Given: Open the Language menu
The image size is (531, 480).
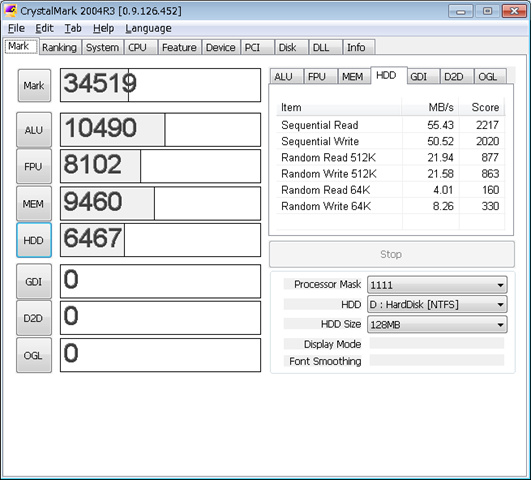Looking at the screenshot, I should (148, 28).
